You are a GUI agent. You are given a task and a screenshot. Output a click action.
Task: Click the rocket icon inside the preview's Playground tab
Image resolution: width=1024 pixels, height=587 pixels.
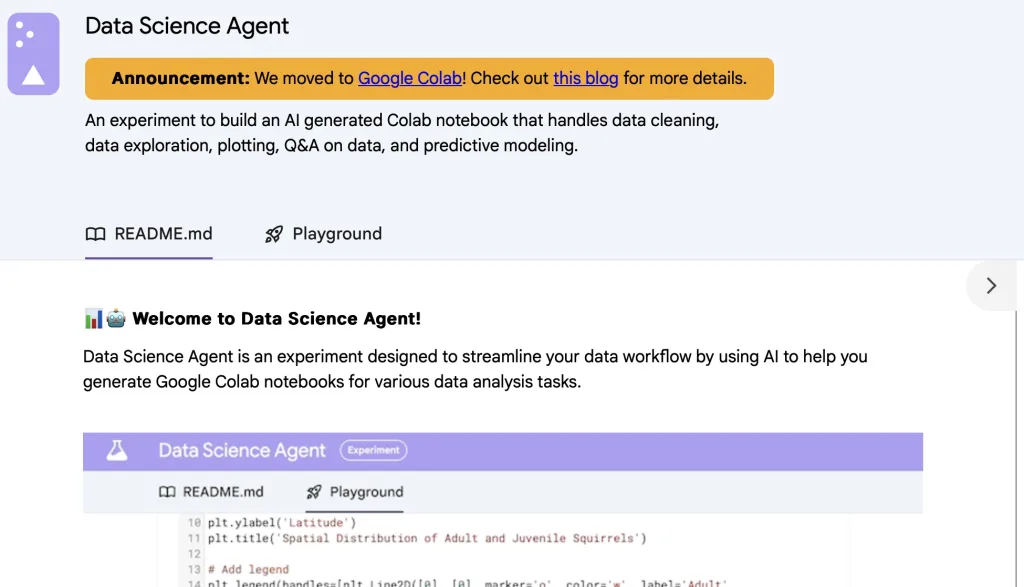click(314, 491)
